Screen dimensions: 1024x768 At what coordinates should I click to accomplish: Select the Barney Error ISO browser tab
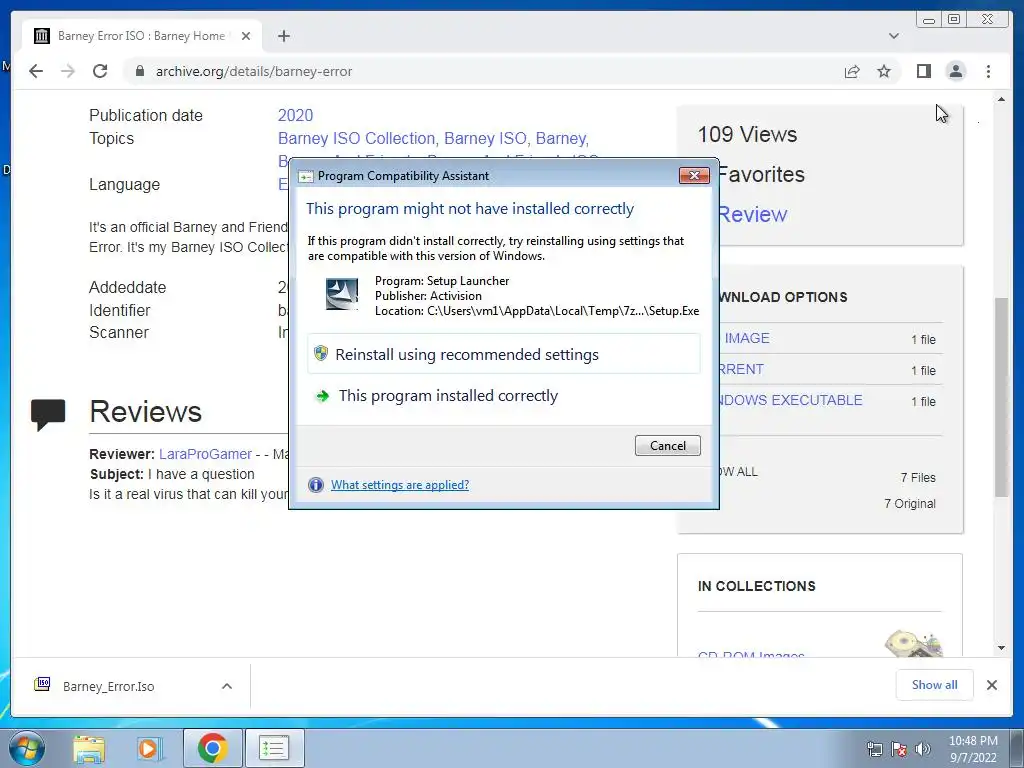point(141,36)
